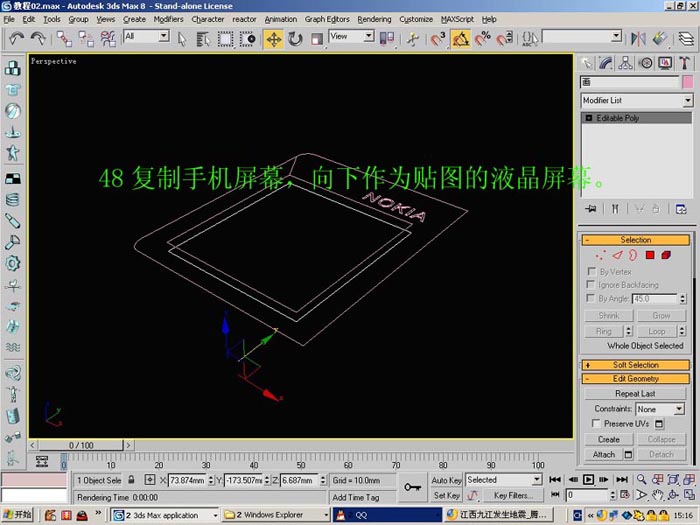
Task: Click the Undo arrow icon
Action: (16, 39)
